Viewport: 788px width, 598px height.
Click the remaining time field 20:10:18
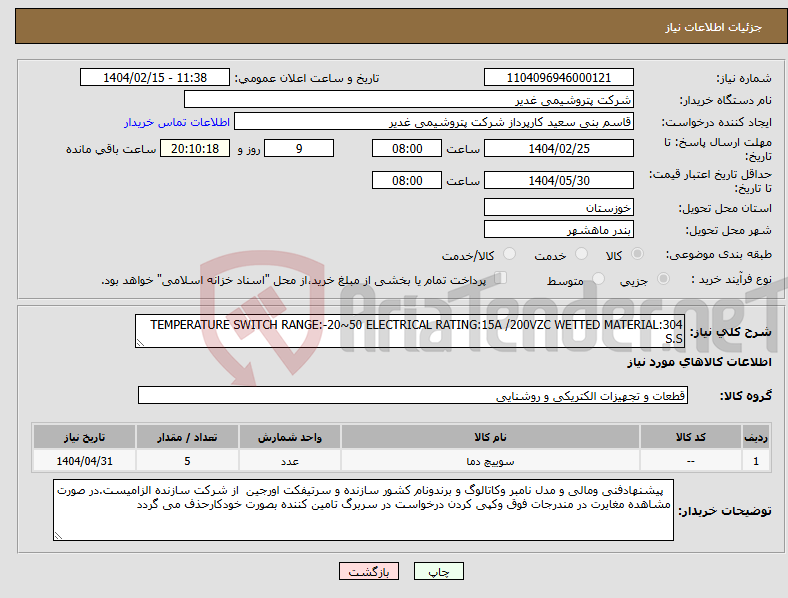click(x=195, y=148)
